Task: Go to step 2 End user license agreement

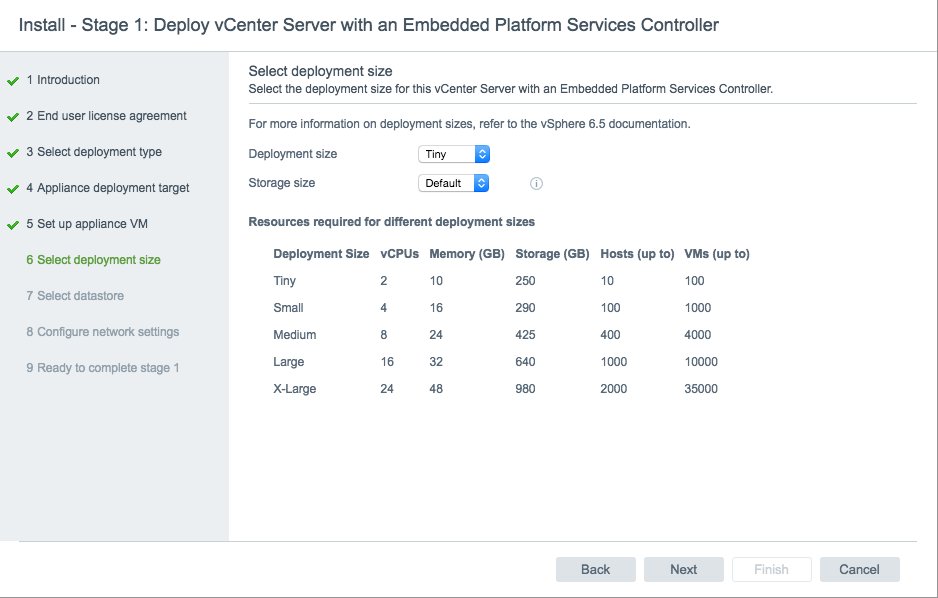Action: coord(106,116)
